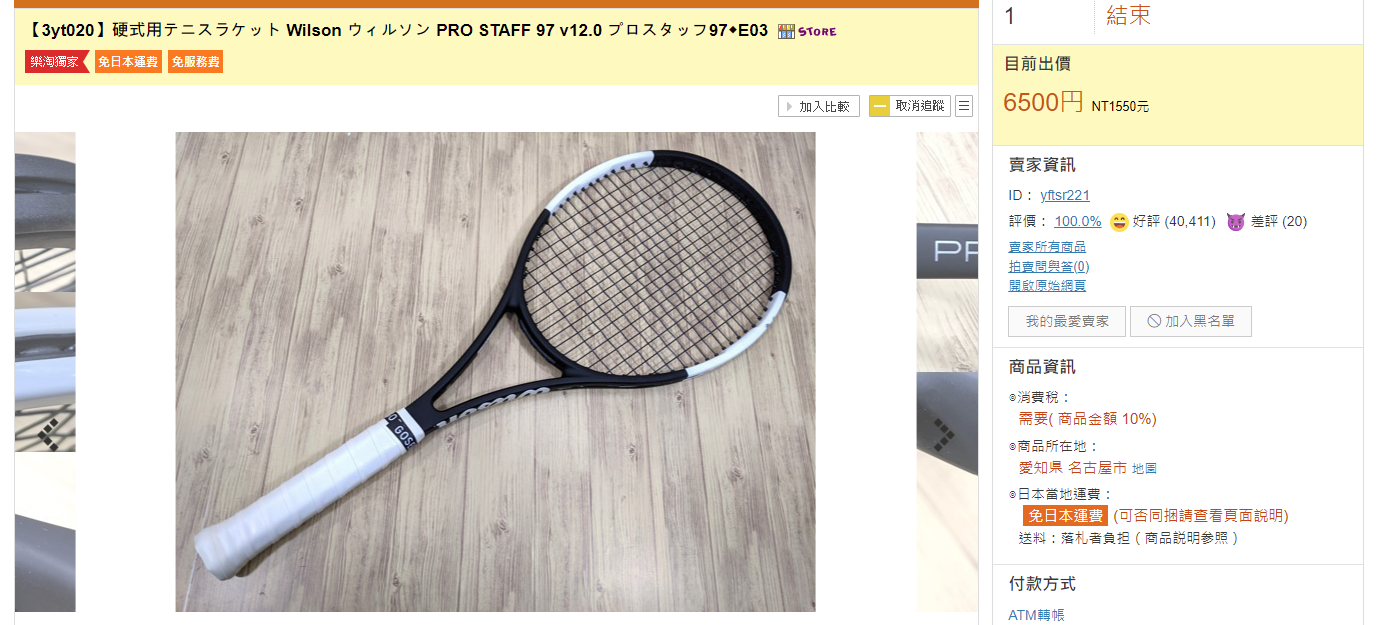Image resolution: width=1390 pixels, height=625 pixels.
Task: Open the 100.0% rating link
Action: (x=1078, y=222)
